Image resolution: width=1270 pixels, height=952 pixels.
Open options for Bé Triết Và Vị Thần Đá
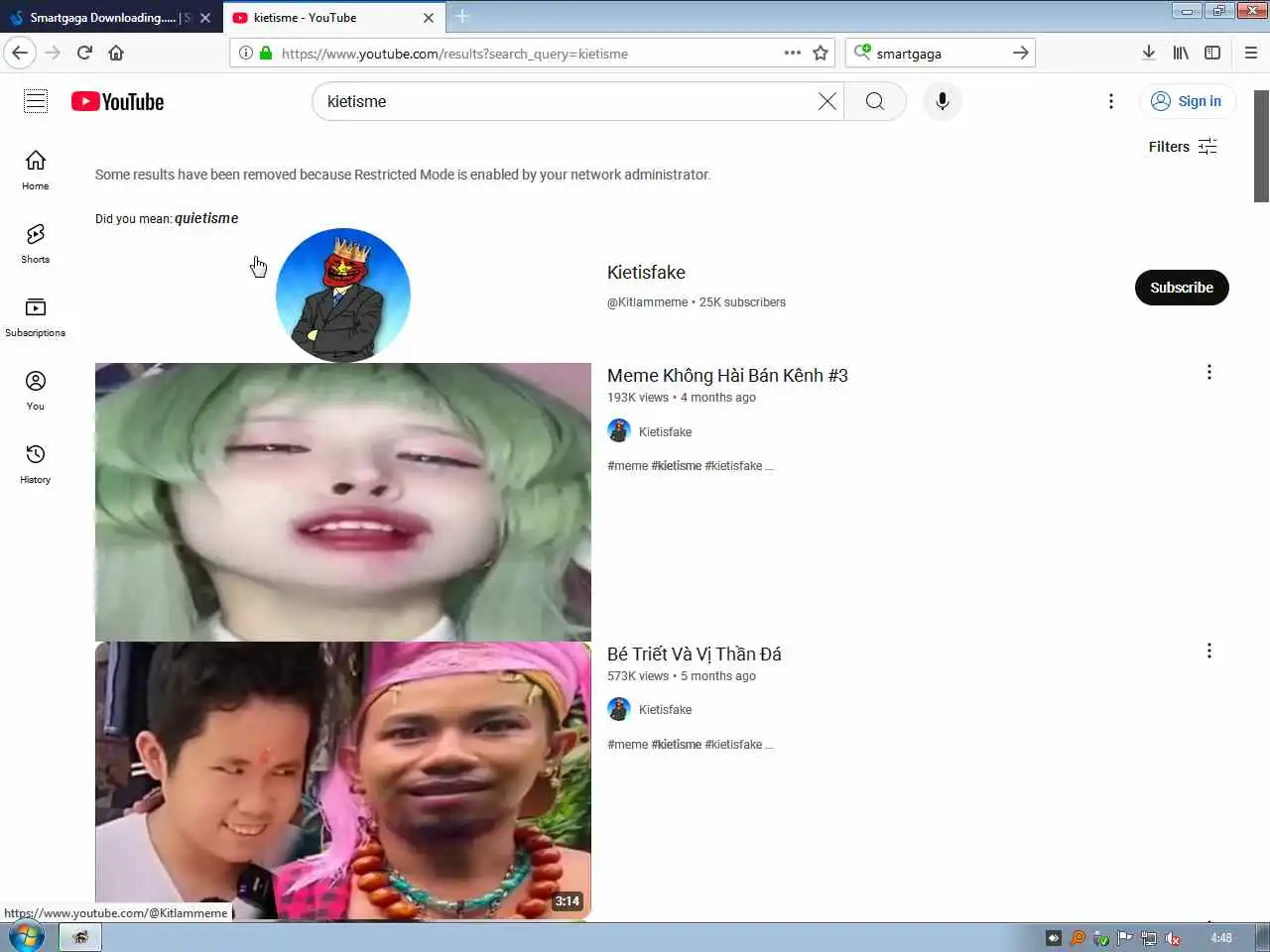(x=1208, y=651)
